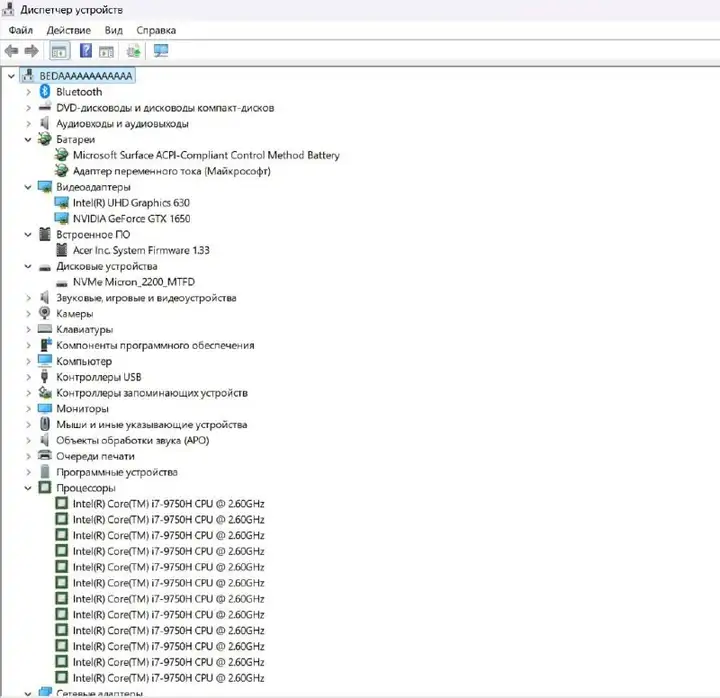Open the Help question mark icon
Screen dimensions: 720x698
pyautogui.click(x=86, y=51)
